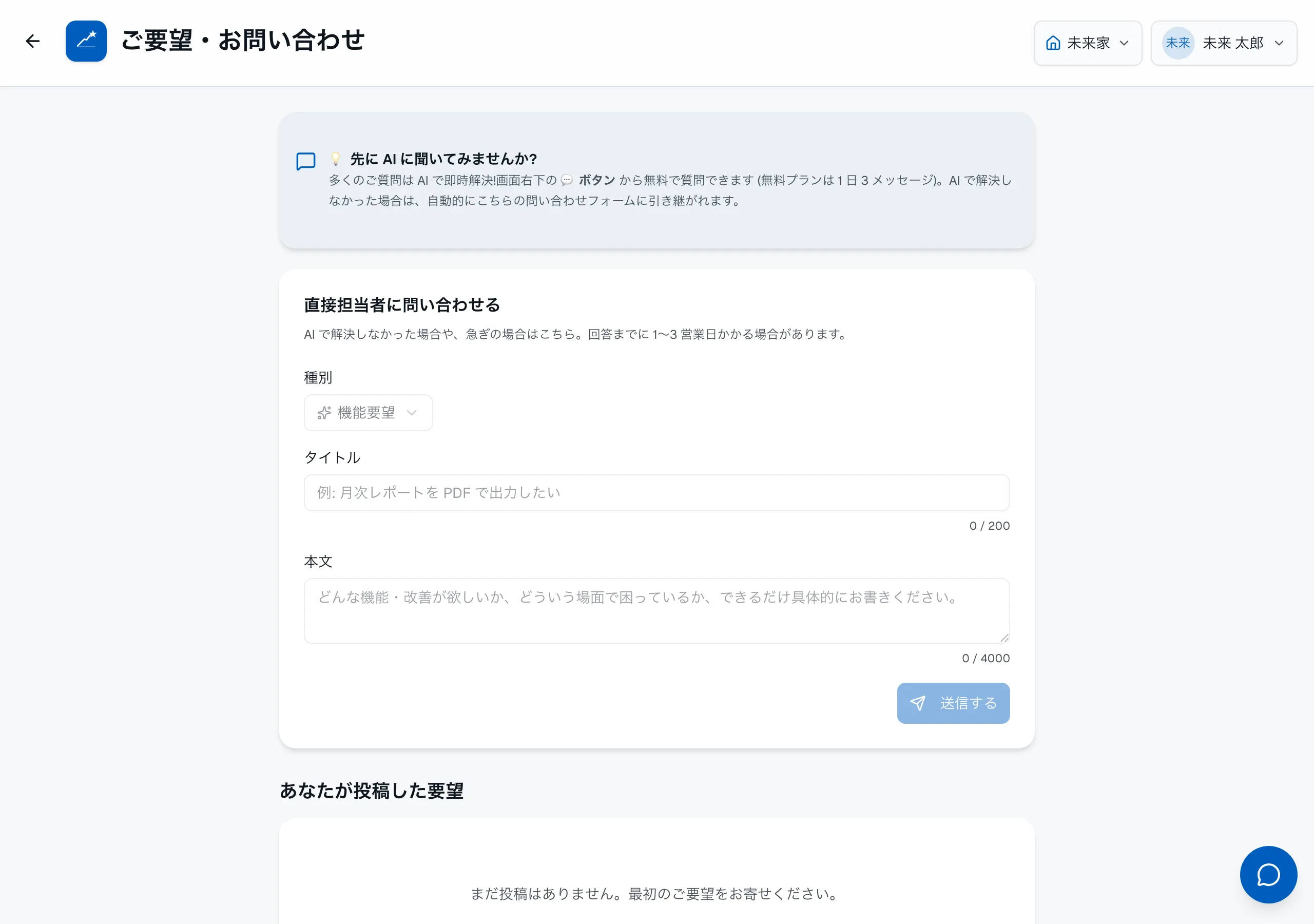Click the 0 / 200 character counter
This screenshot has width=1314, height=924.
click(989, 526)
